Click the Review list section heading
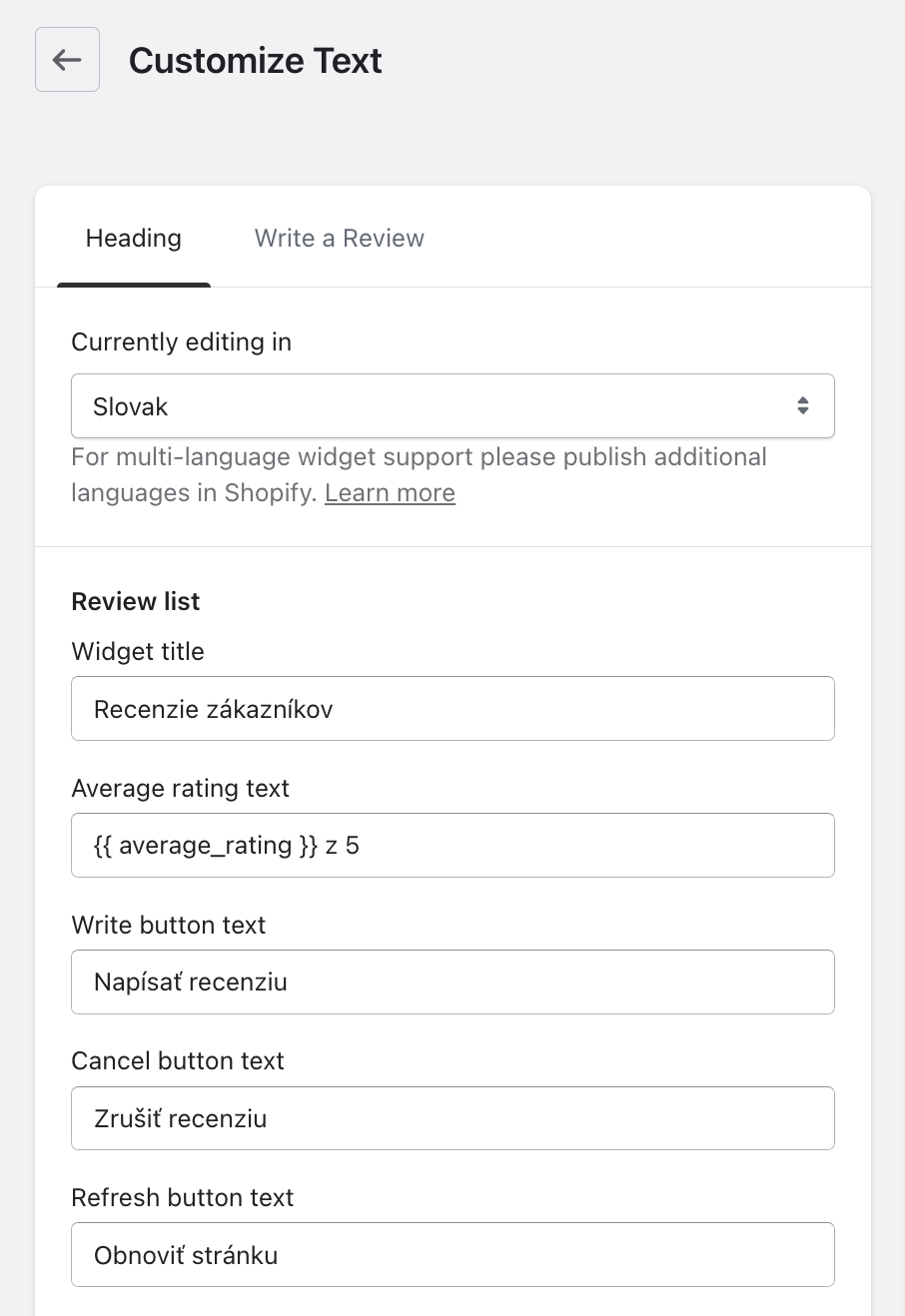The width and height of the screenshot is (905, 1316). (136, 602)
